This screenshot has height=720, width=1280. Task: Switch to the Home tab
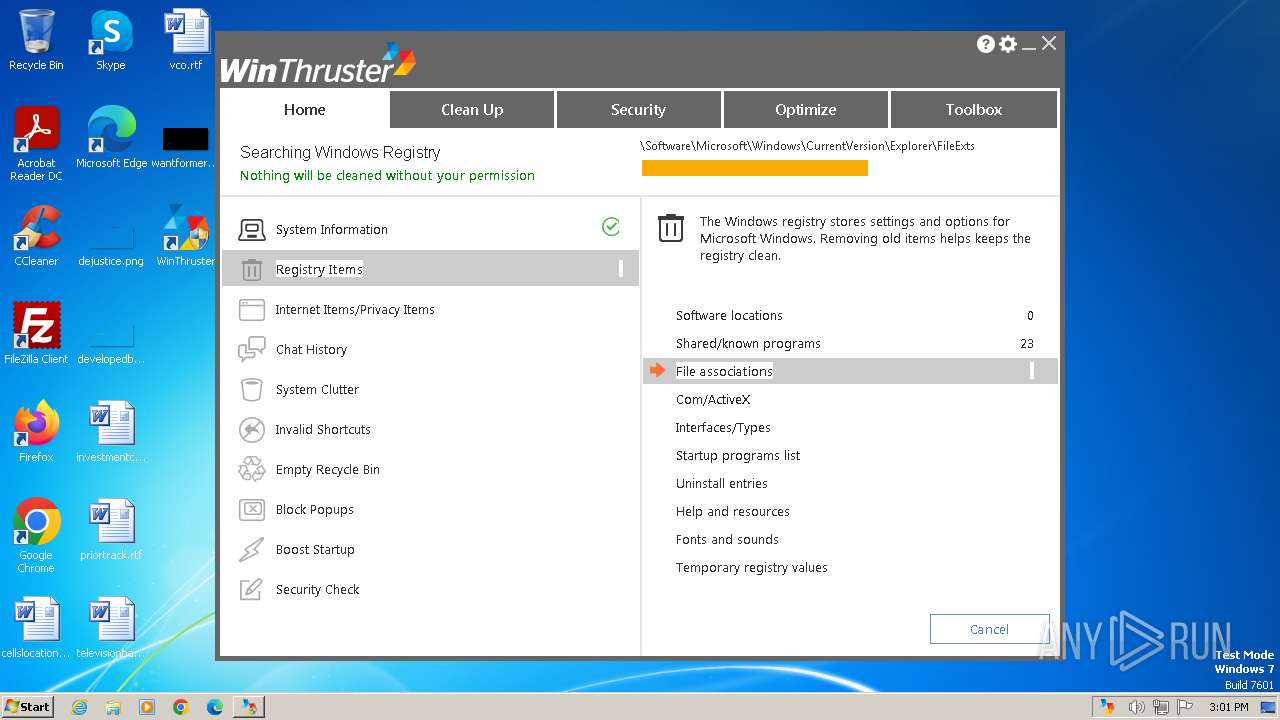coord(304,110)
